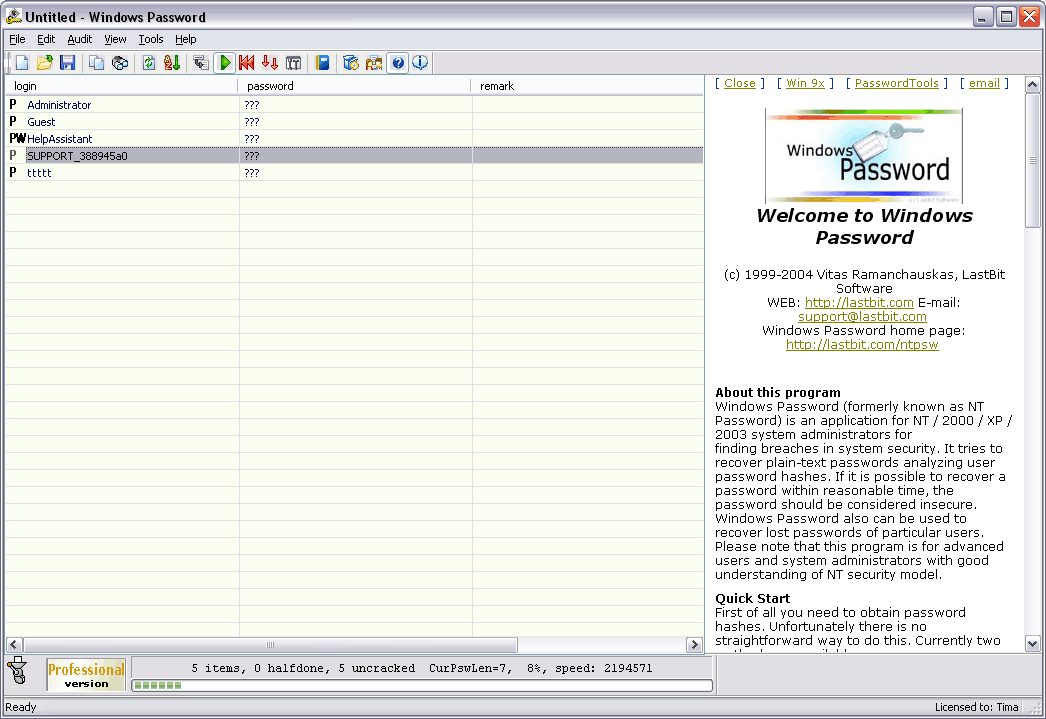
Task: Open a file using the Open folder icon
Action: (45, 62)
